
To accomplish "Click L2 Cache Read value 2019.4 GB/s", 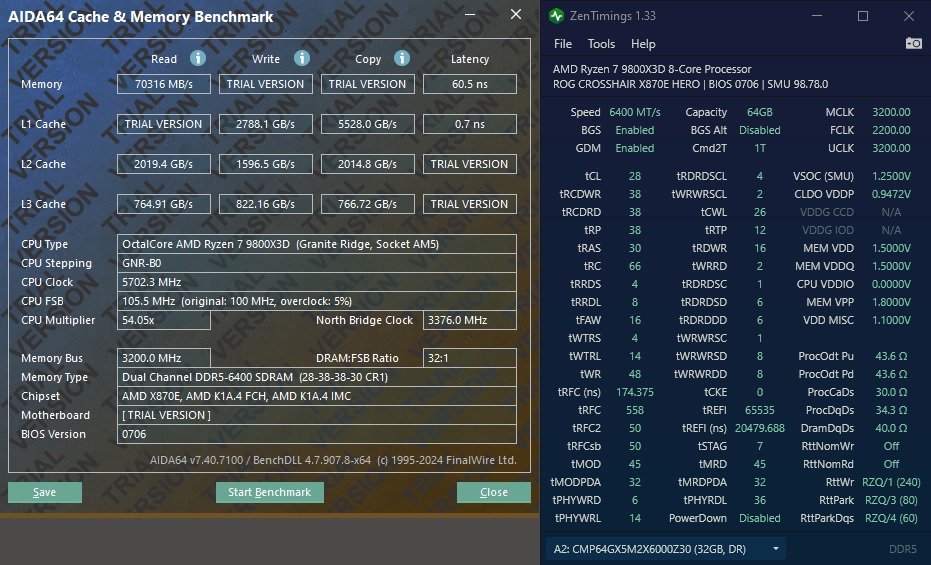I will coord(164,164).
